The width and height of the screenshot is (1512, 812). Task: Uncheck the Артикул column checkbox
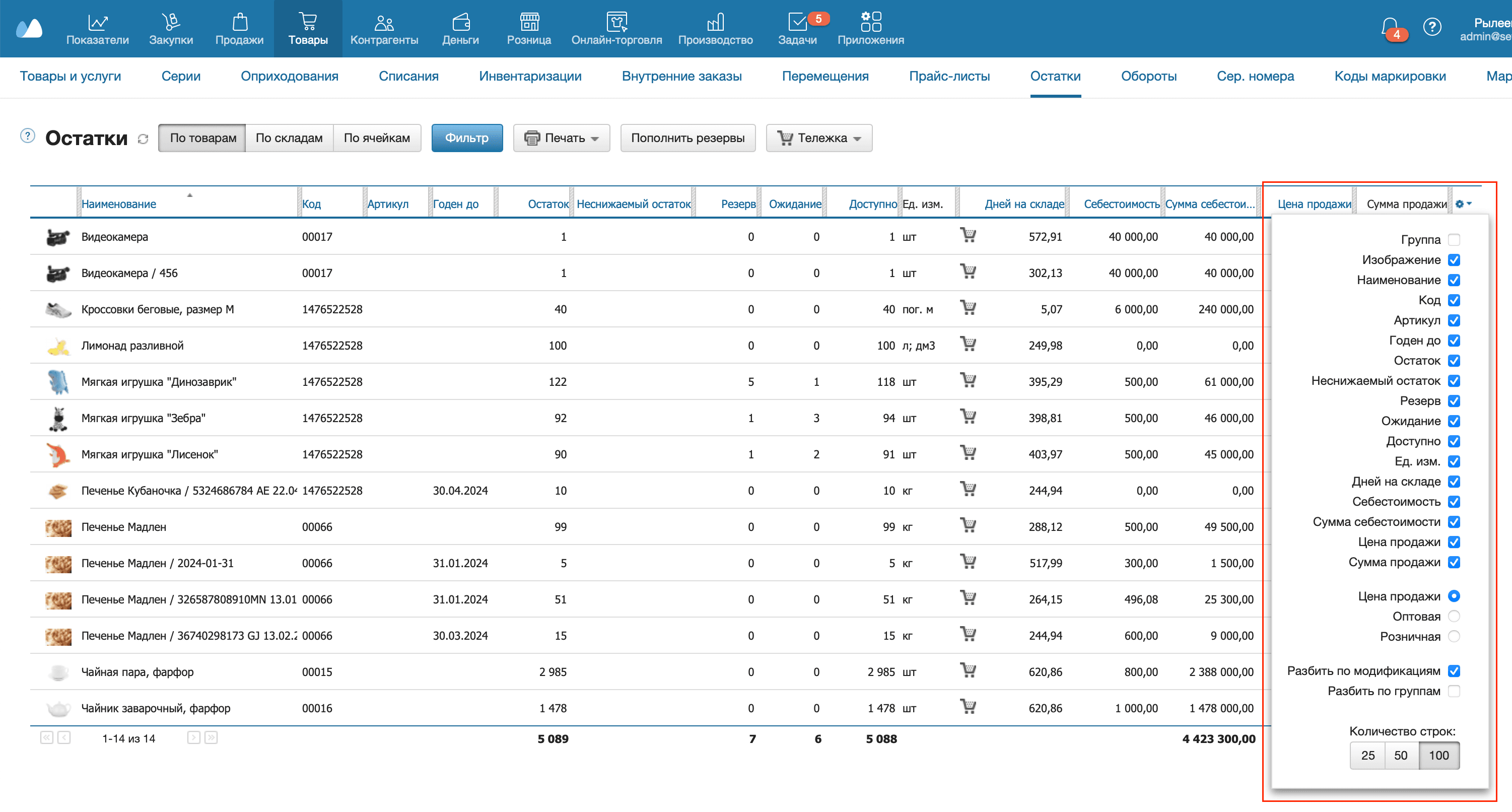pyautogui.click(x=1454, y=320)
